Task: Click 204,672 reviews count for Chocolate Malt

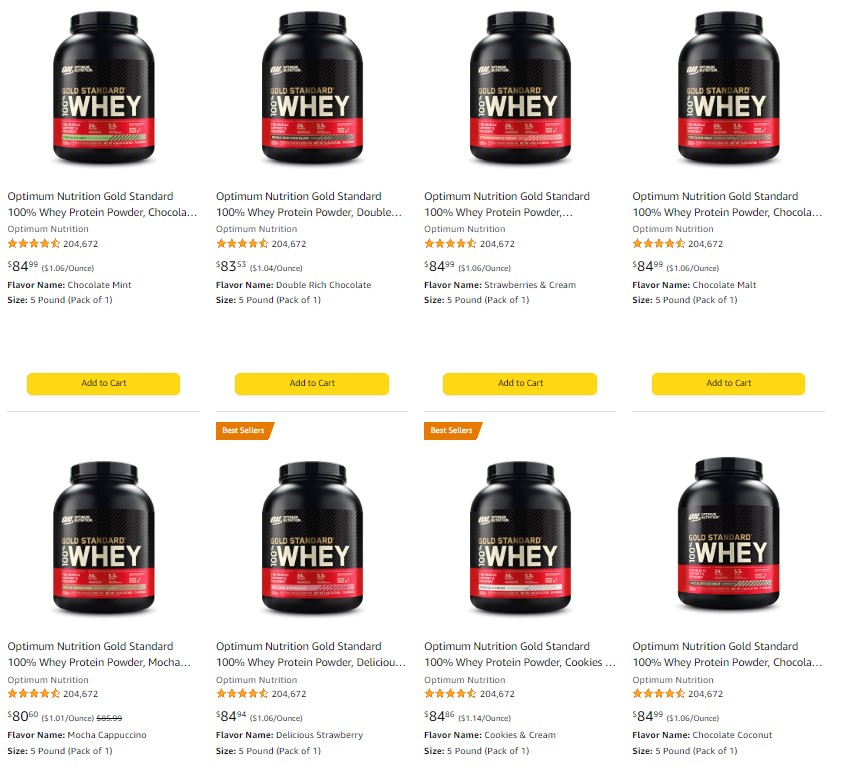Action: click(x=706, y=244)
